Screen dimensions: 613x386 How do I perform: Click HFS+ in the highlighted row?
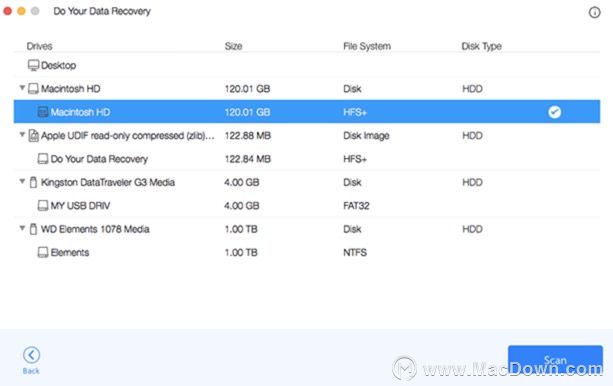pos(355,112)
